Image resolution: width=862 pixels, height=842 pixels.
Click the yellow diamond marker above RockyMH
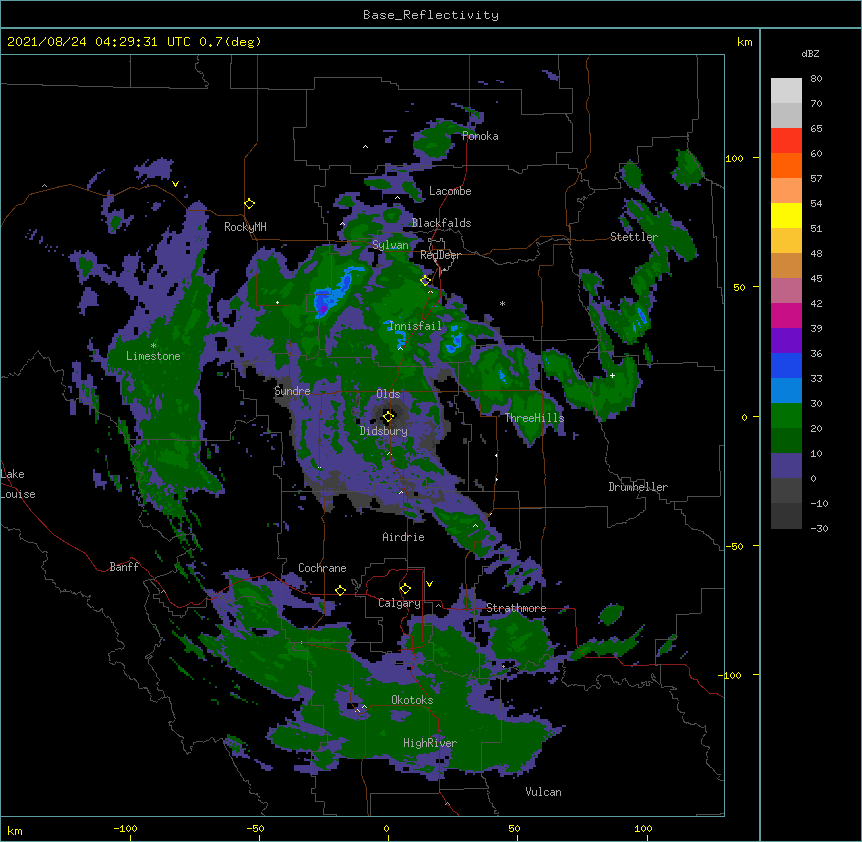click(249, 204)
